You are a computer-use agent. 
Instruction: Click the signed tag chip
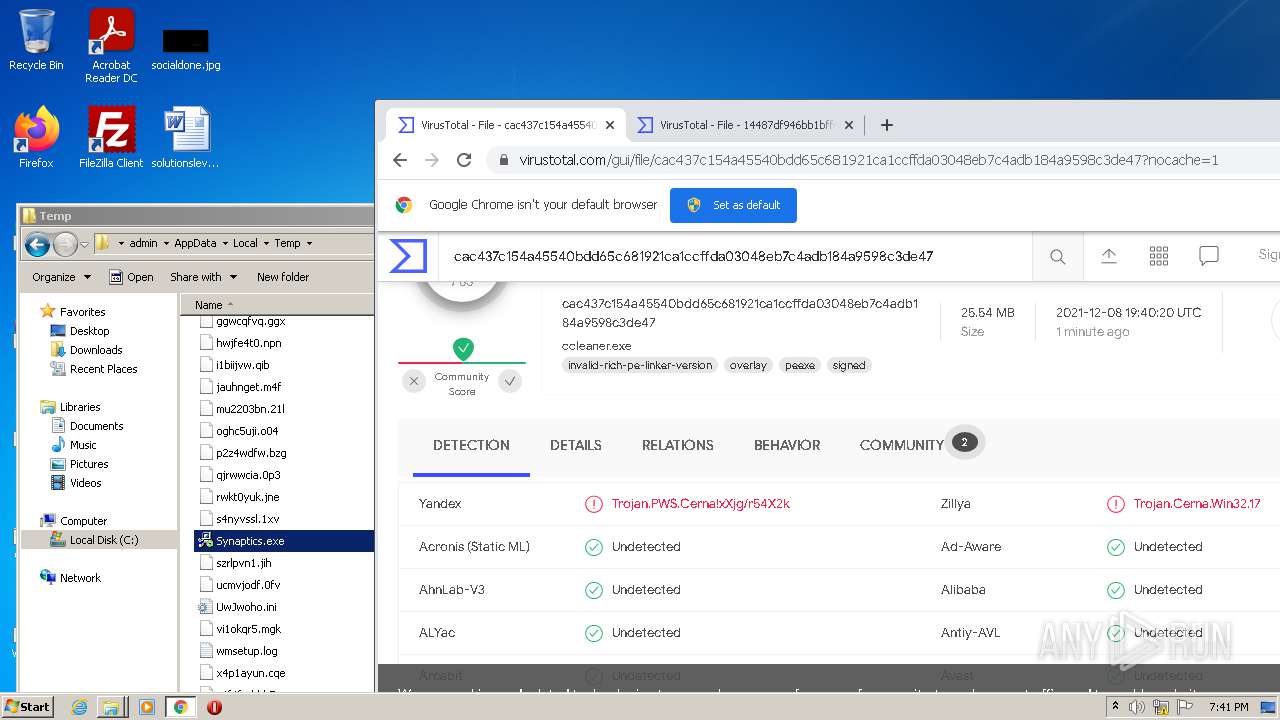(849, 366)
